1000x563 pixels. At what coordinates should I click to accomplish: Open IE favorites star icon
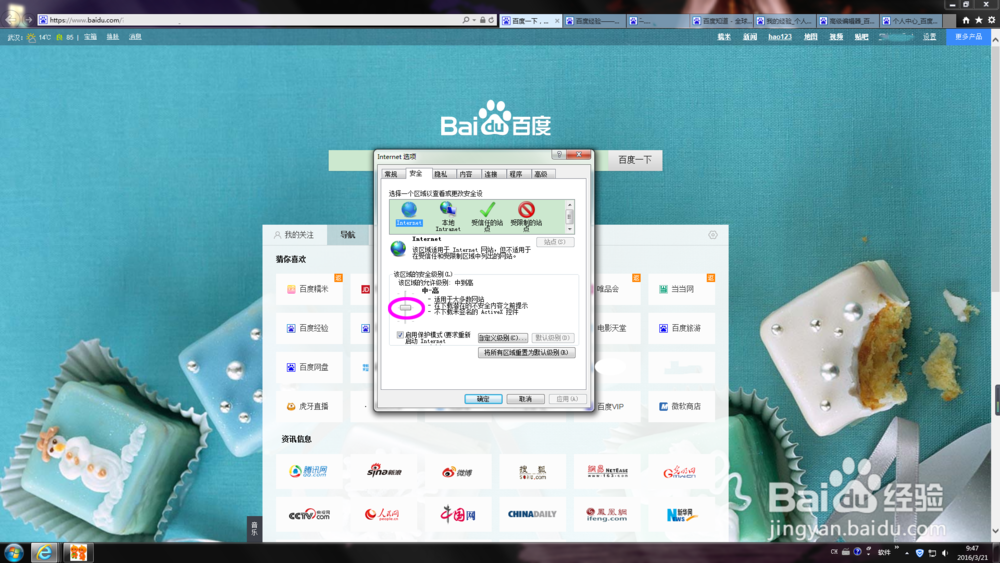click(x=978, y=20)
